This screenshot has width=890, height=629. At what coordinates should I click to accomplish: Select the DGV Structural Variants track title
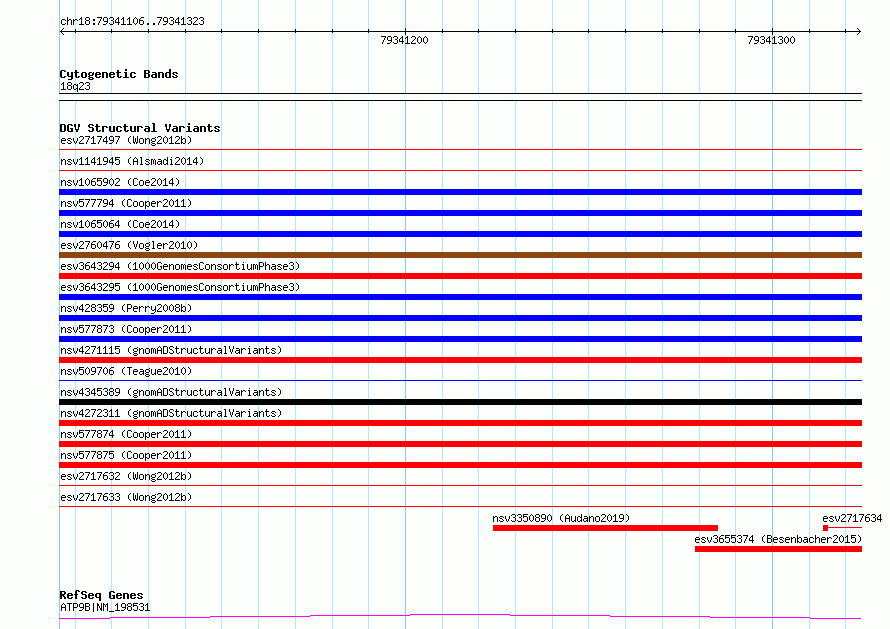click(x=140, y=128)
